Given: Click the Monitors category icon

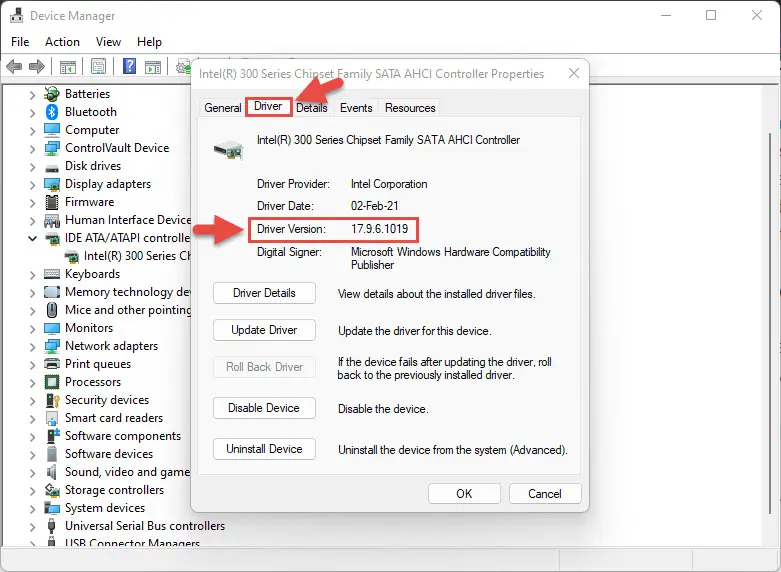Looking at the screenshot, I should pyautogui.click(x=52, y=328).
